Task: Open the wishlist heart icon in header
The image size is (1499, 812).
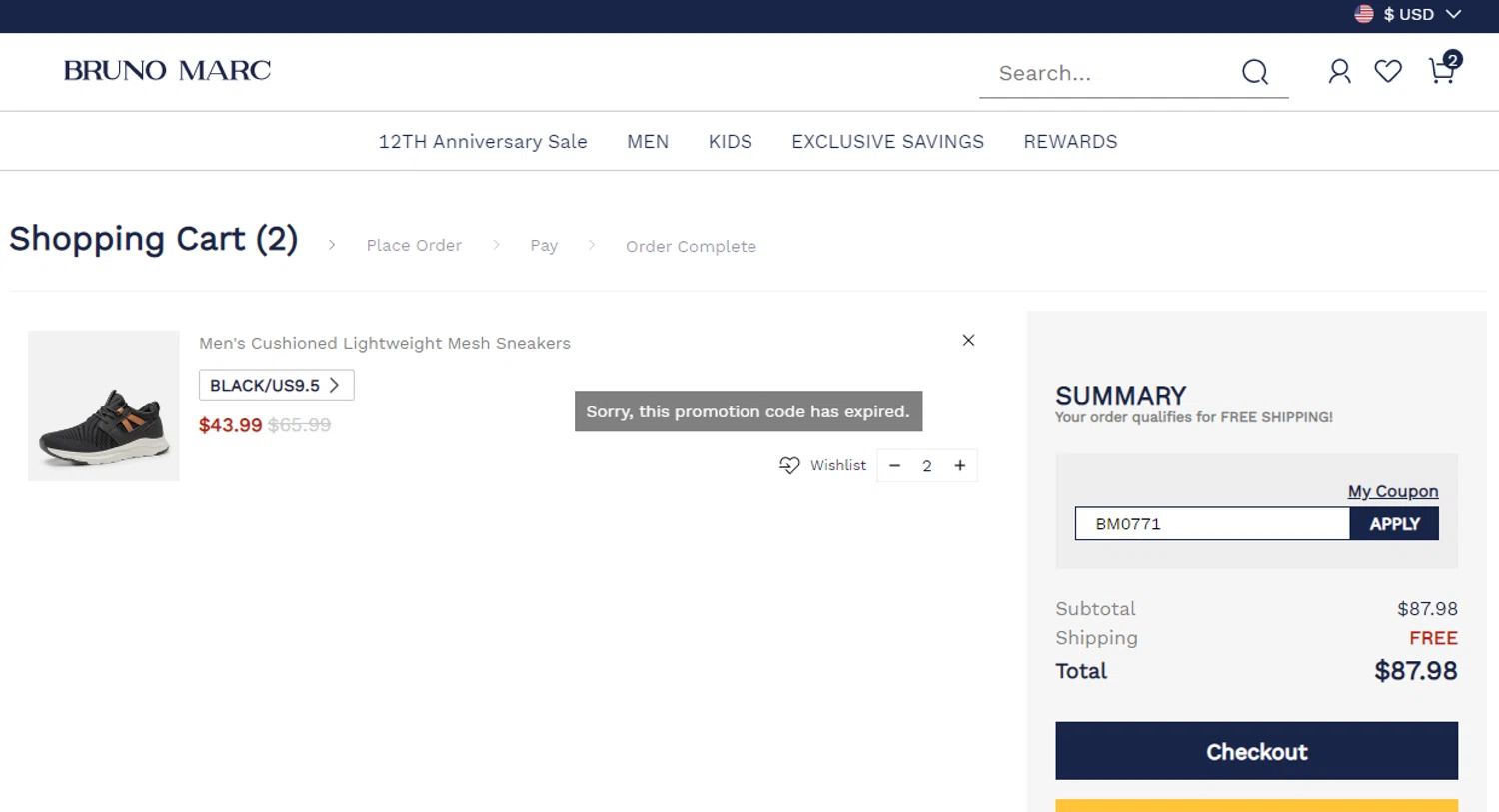Action: [x=1388, y=71]
